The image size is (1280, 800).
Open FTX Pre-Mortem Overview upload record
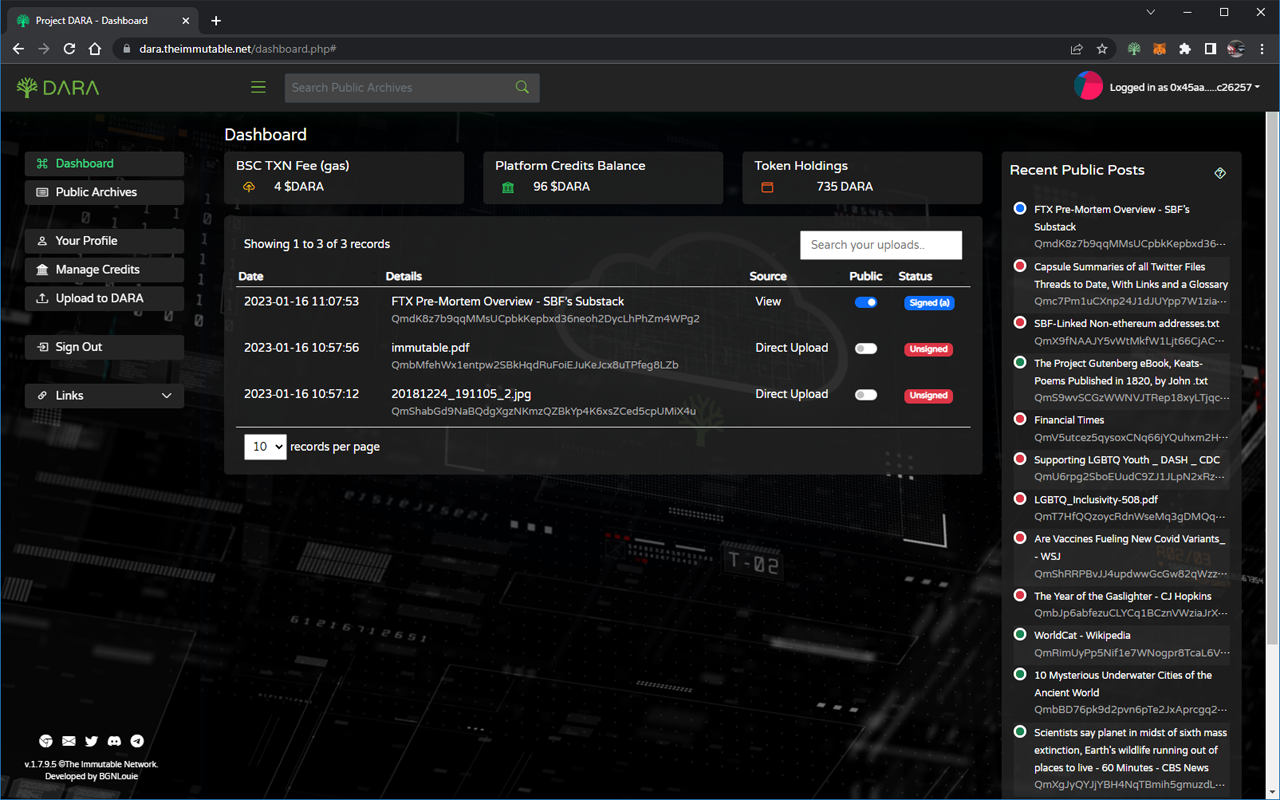coord(507,301)
